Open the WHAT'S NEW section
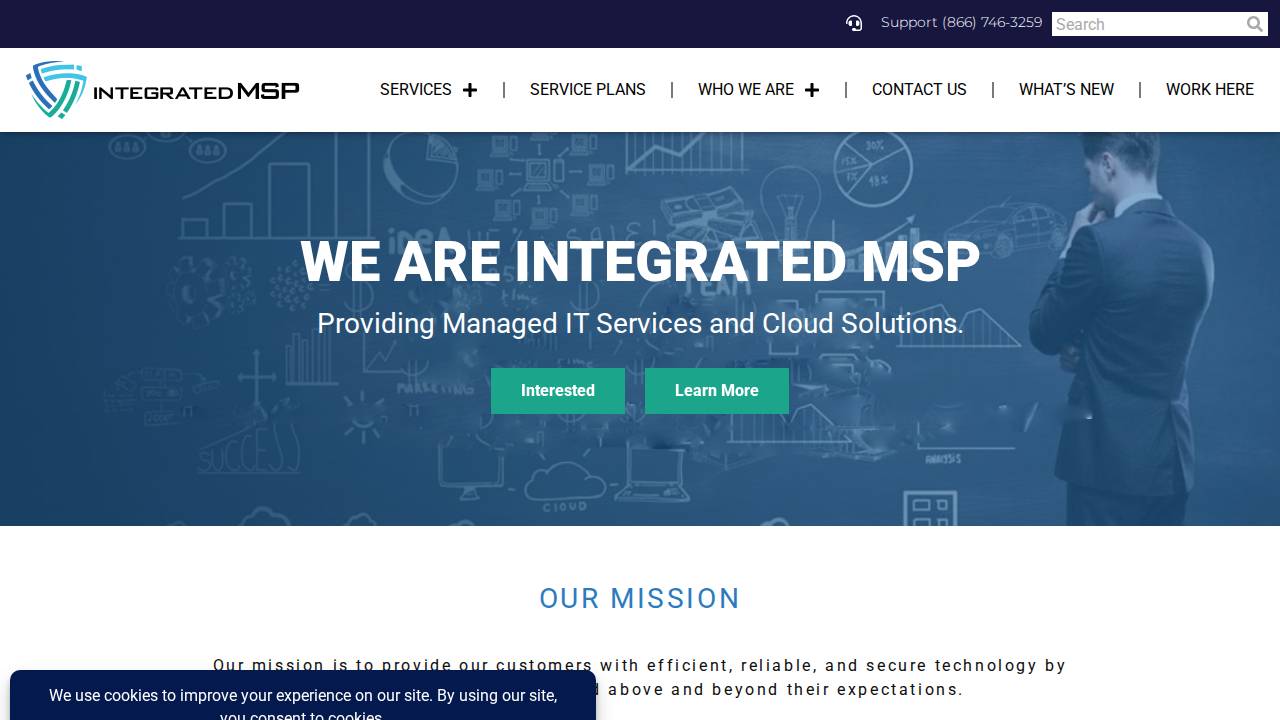 tap(1066, 90)
